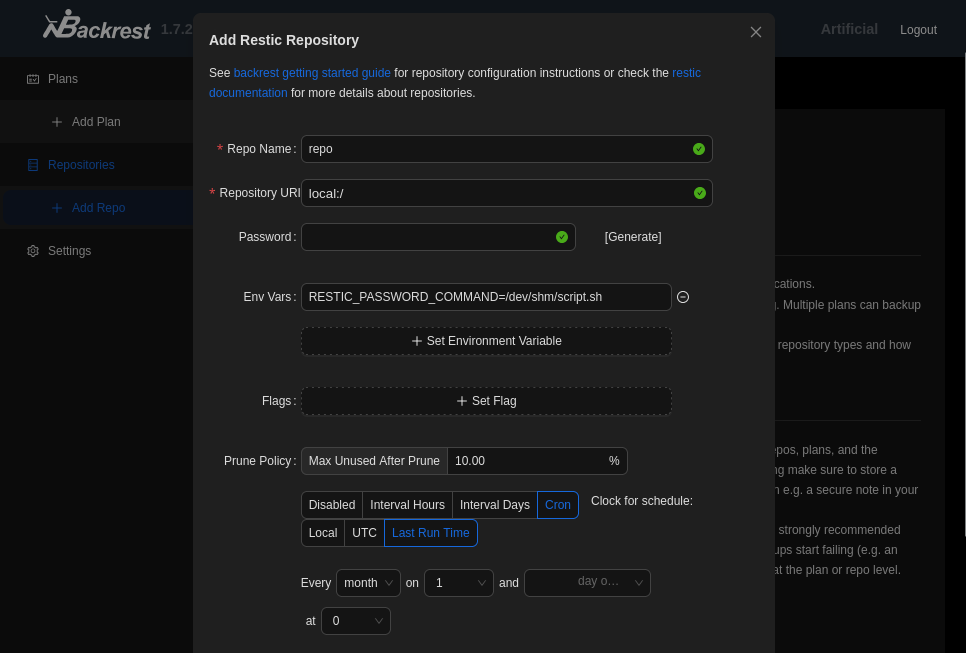966x653 pixels.
Task: Close the Add Restic Repository dialog
Action: click(x=756, y=32)
